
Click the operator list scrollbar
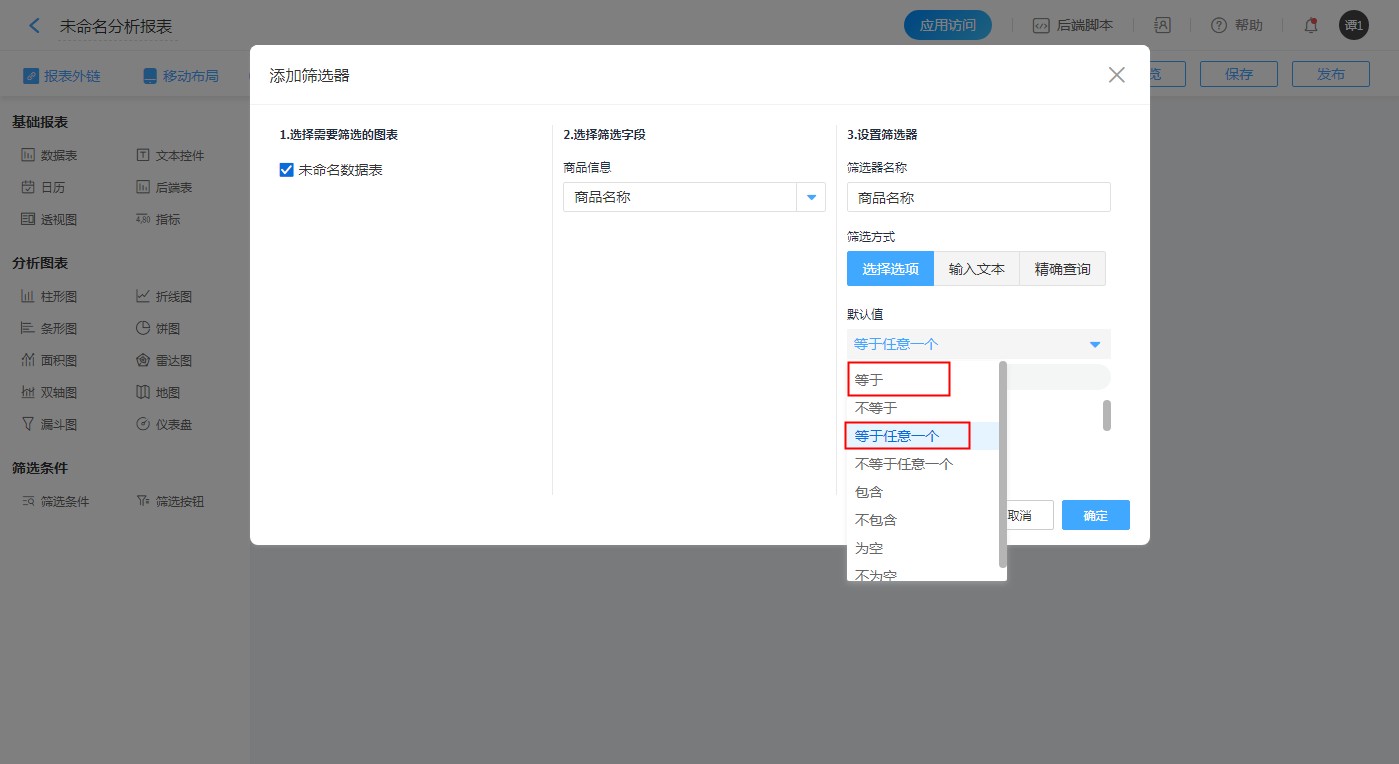1002,460
